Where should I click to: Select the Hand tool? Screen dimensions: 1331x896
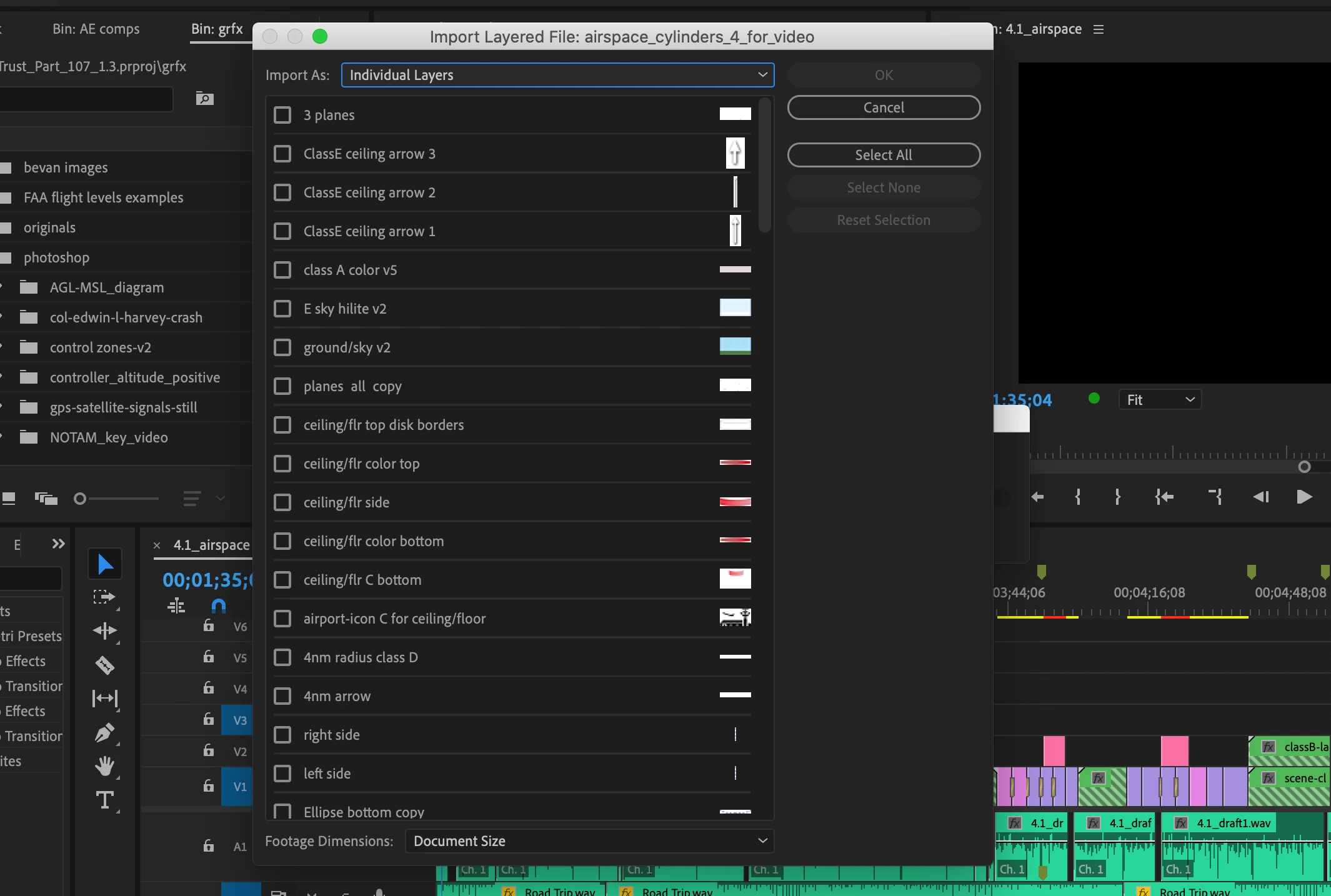[x=104, y=766]
